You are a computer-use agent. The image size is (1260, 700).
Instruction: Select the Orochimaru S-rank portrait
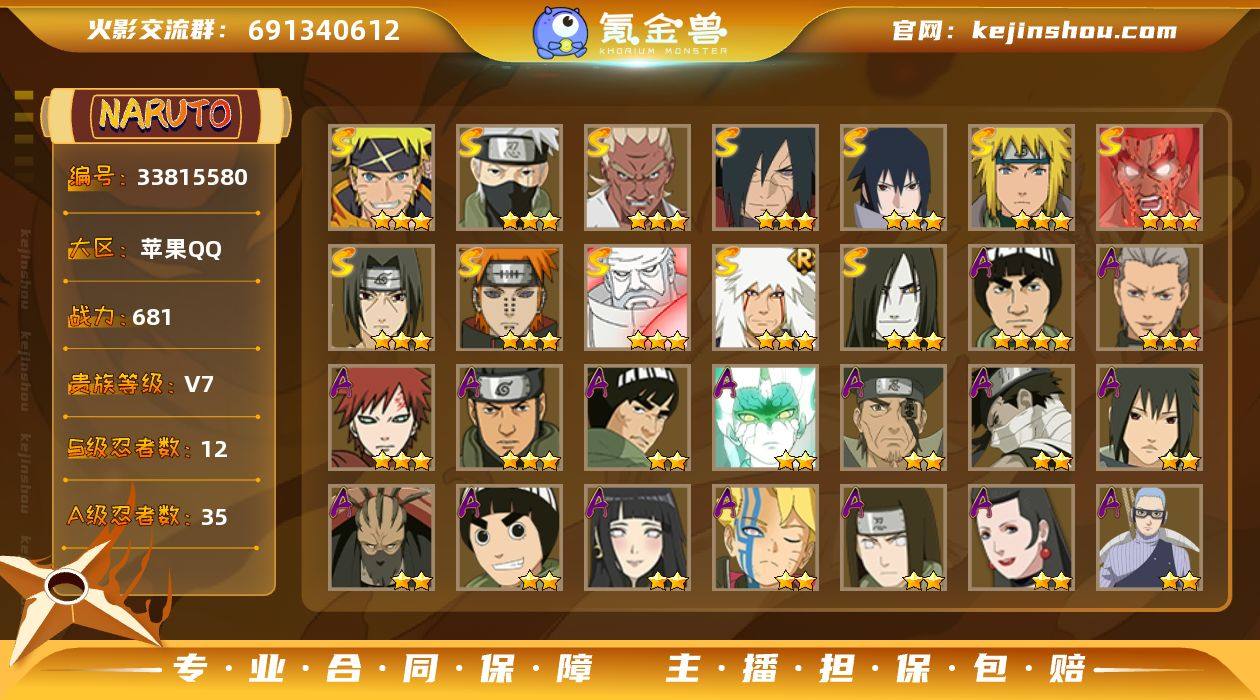[894, 298]
